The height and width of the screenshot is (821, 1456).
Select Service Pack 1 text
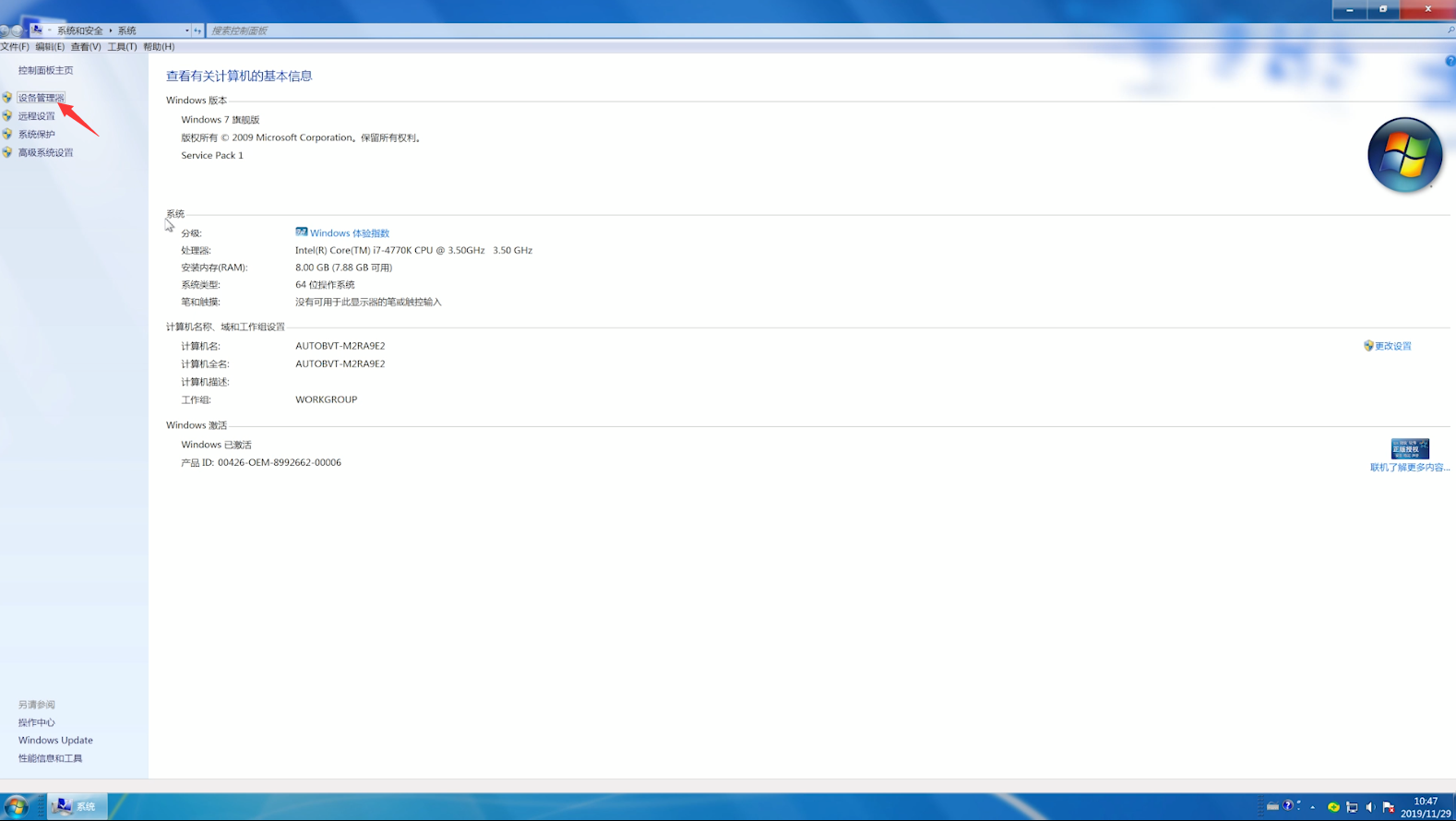[212, 155]
